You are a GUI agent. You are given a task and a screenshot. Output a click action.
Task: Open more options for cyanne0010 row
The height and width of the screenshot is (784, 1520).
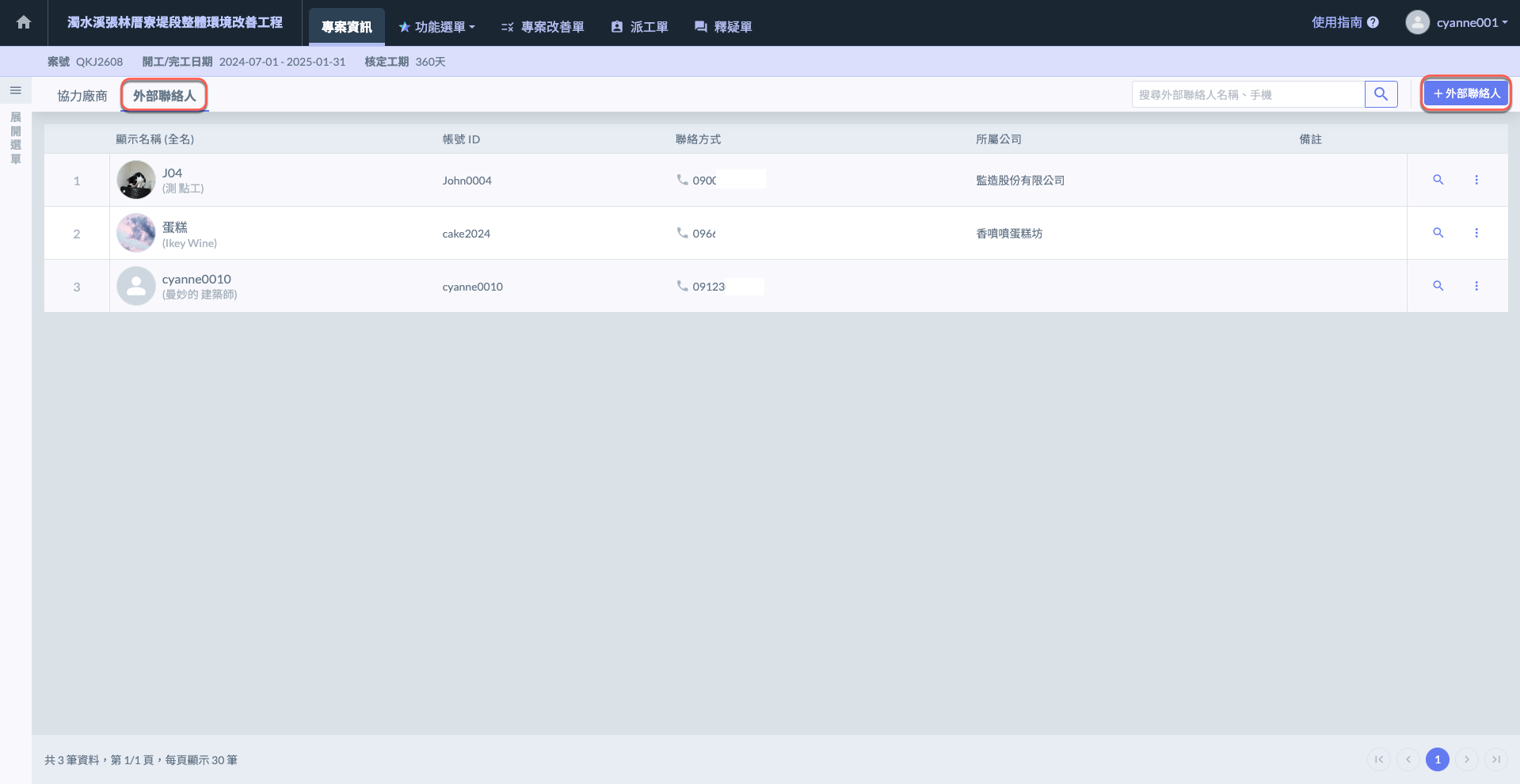[1476, 286]
